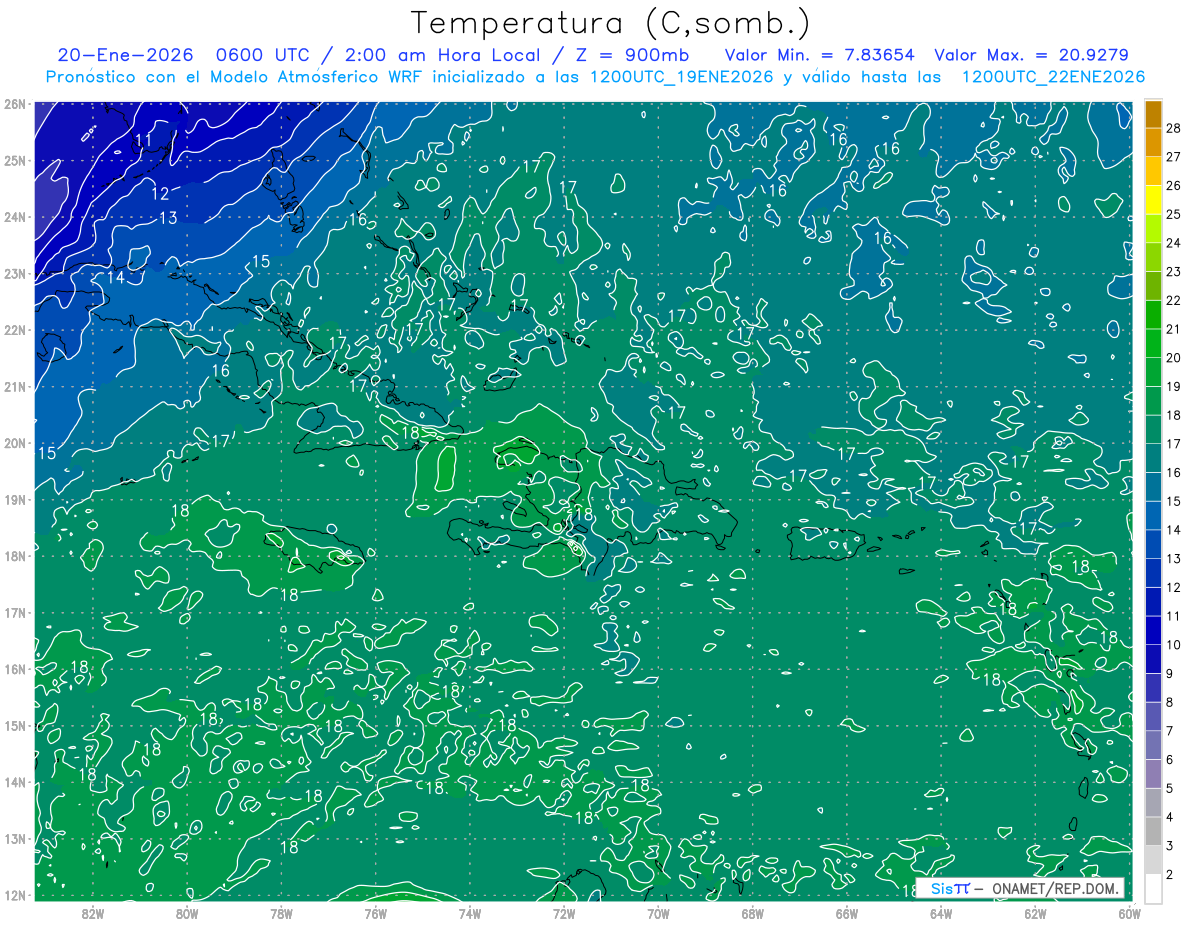Click the 62W longitude axis label
This screenshot has height=927, width=1200.
(x=1035, y=913)
